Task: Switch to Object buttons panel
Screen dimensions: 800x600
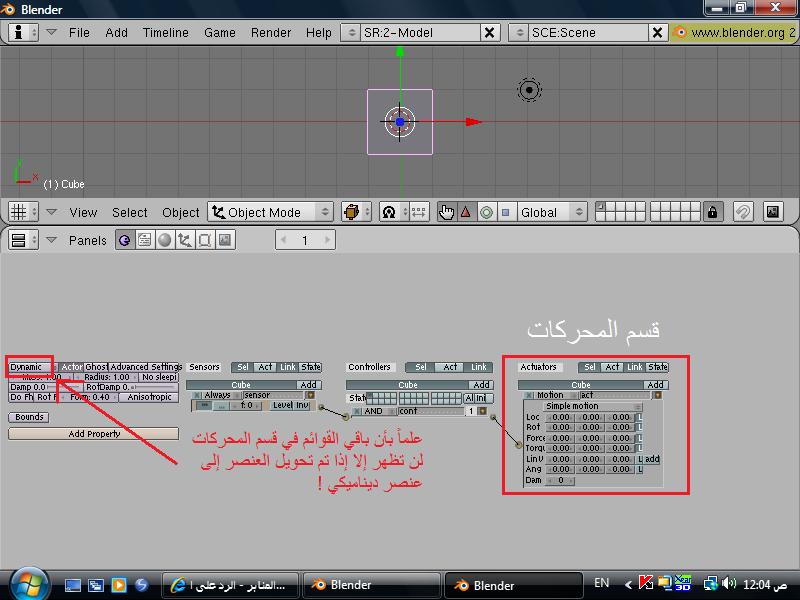Action: tap(185, 240)
